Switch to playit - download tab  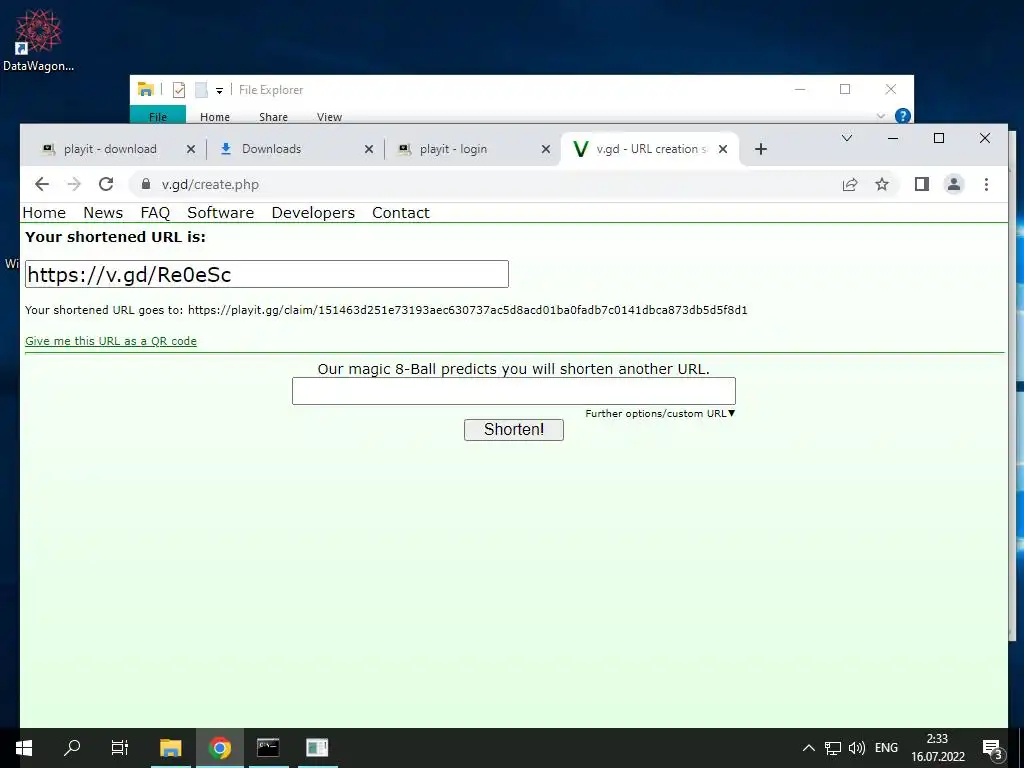coord(110,149)
